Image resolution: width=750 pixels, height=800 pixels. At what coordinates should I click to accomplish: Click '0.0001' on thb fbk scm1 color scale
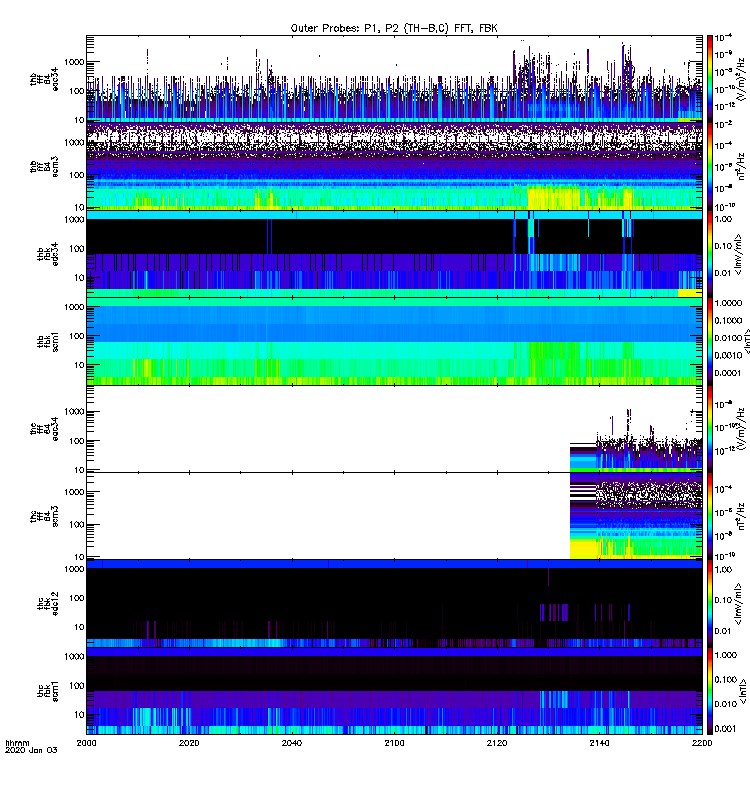coord(727,373)
